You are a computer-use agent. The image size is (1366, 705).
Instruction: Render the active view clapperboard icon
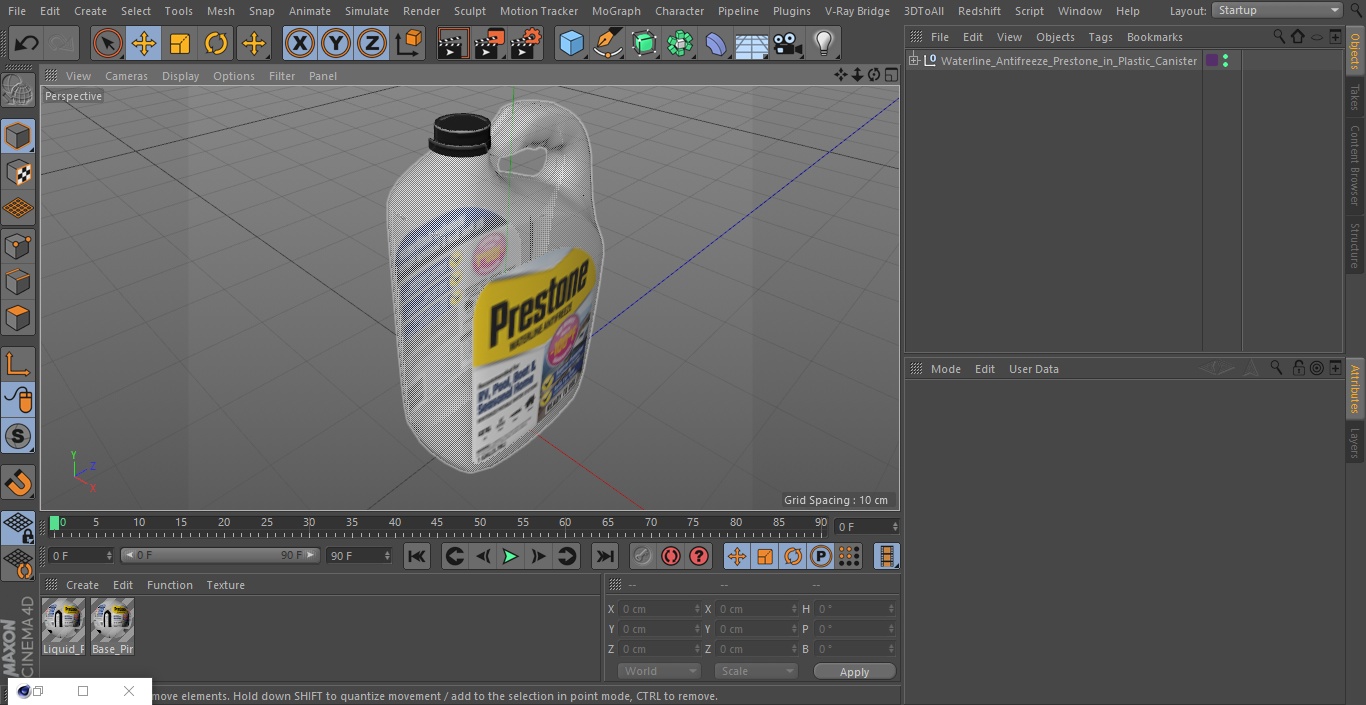(x=453, y=43)
